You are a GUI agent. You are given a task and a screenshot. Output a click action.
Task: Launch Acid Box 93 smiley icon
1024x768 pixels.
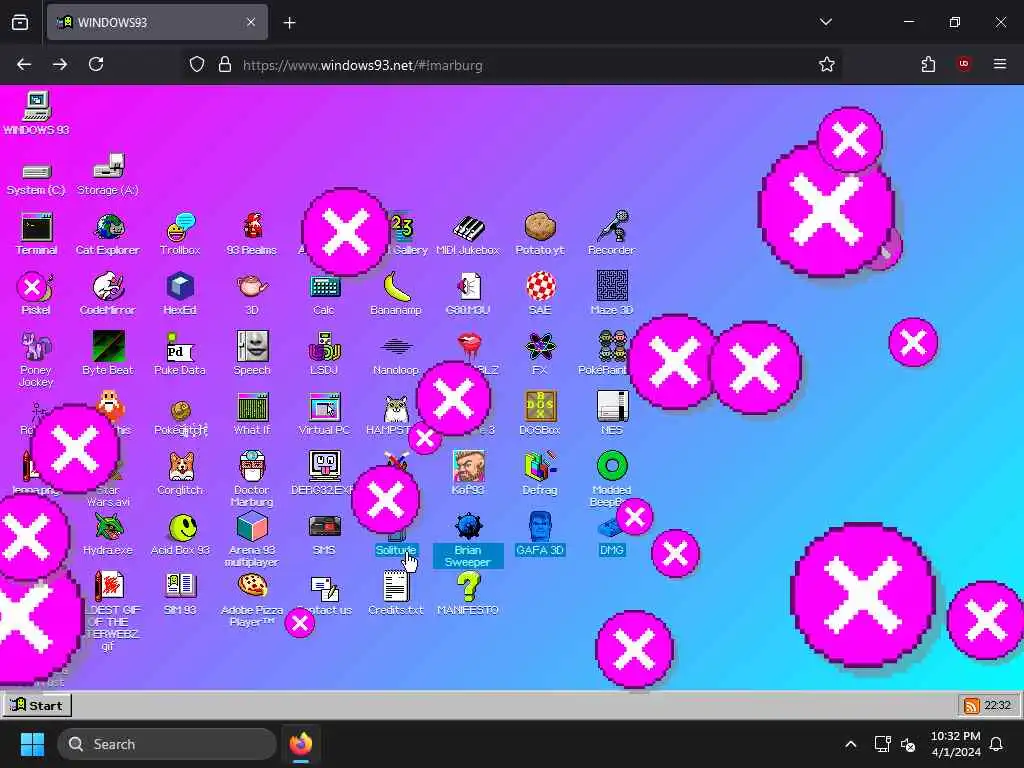coord(182,527)
